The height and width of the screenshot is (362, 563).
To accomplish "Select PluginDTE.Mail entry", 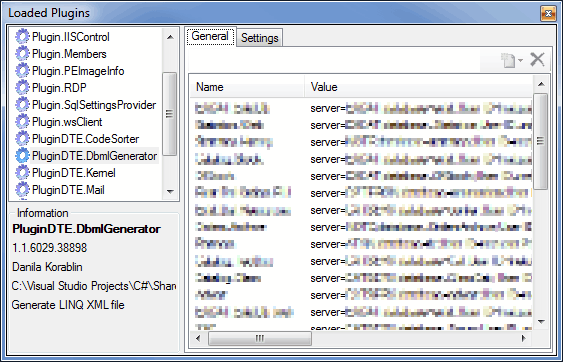I will pos(68,190).
